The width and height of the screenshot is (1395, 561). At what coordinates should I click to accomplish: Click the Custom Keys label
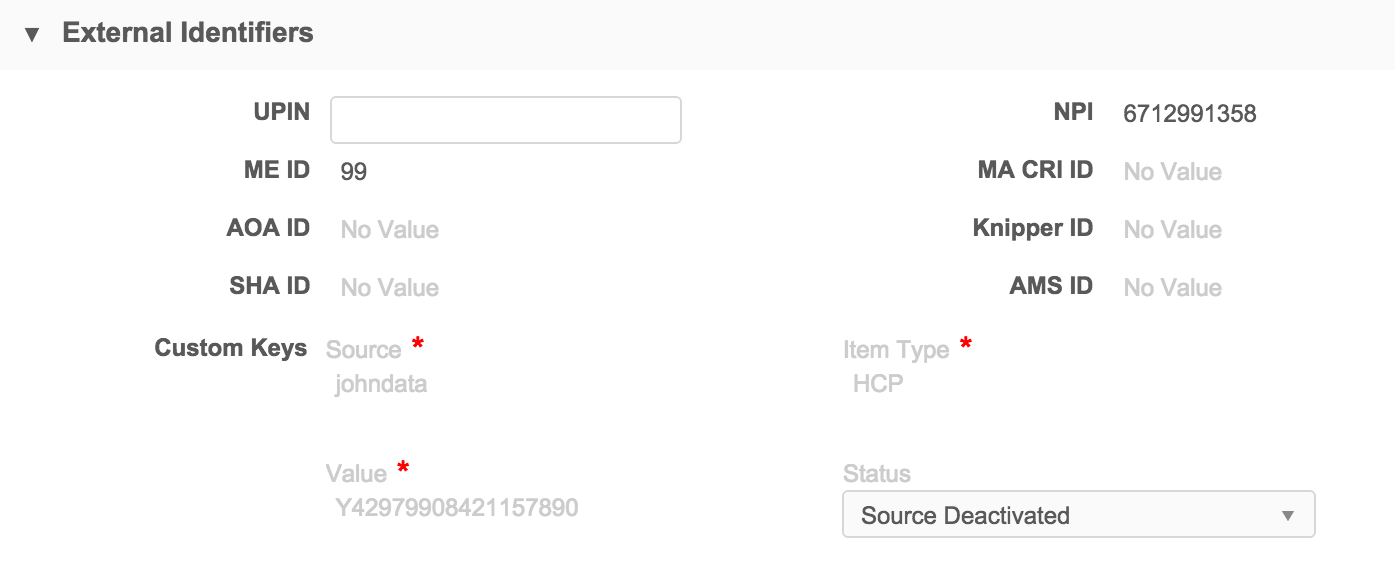click(x=230, y=348)
